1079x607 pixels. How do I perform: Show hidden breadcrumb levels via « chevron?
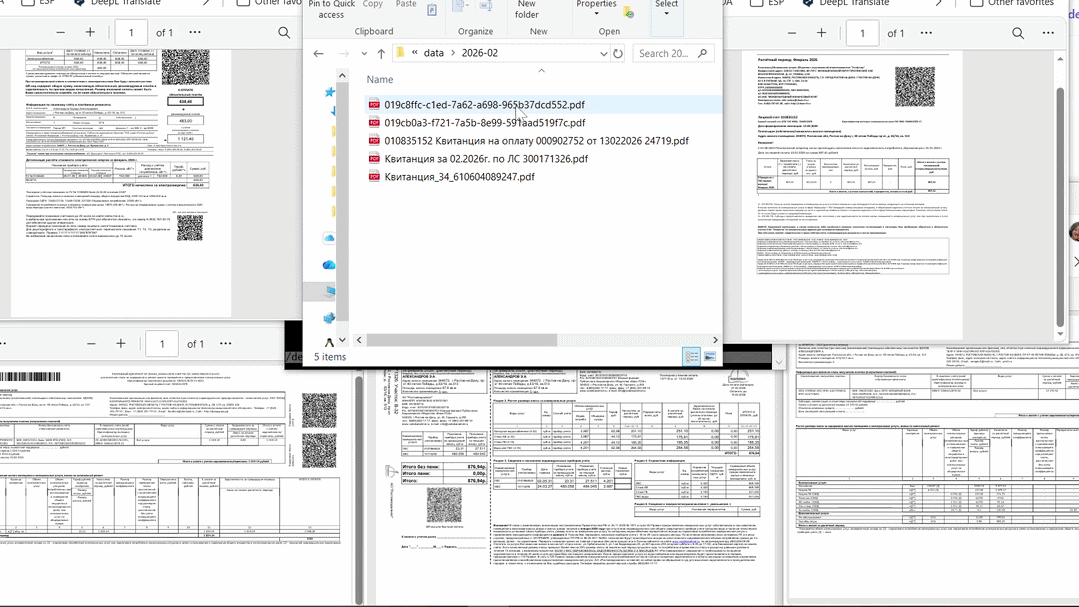click(415, 53)
